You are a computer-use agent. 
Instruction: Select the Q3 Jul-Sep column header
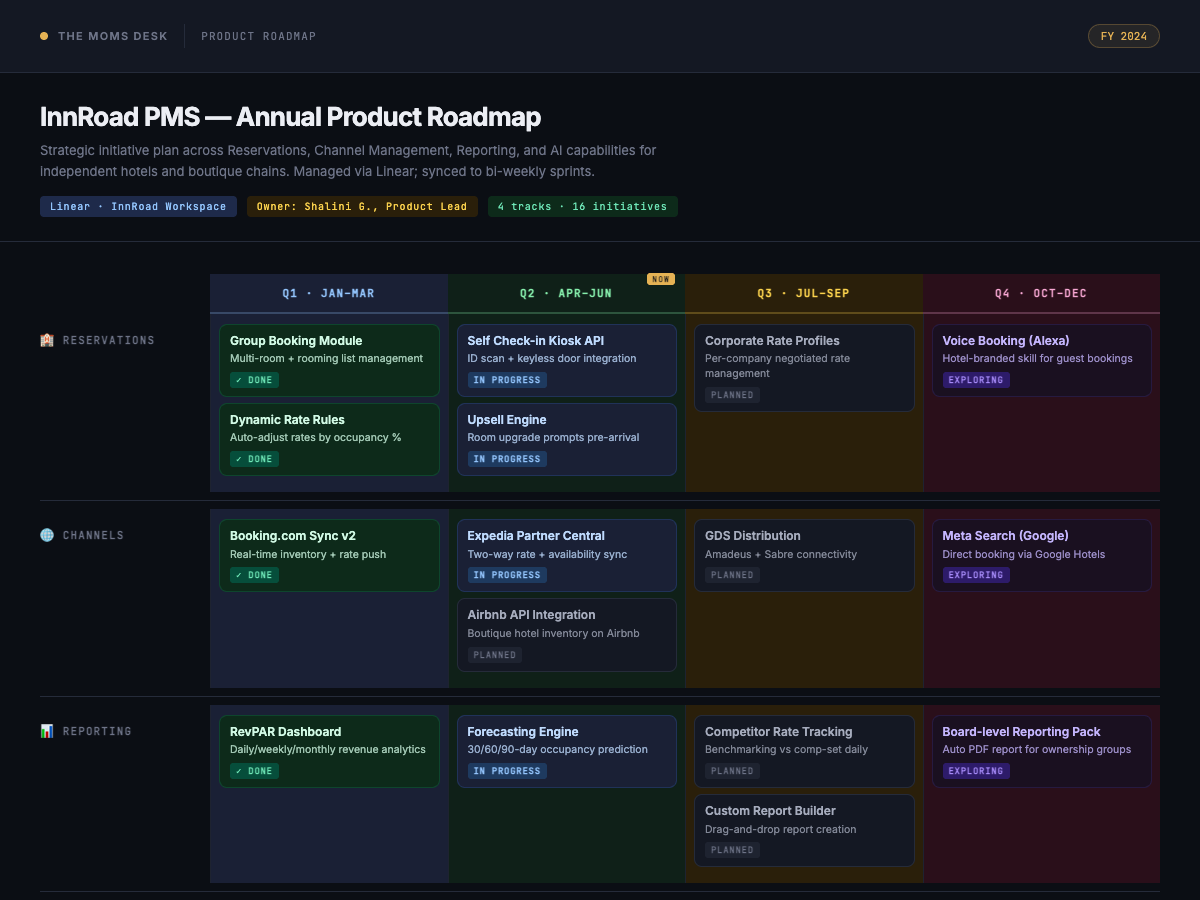[x=804, y=294]
